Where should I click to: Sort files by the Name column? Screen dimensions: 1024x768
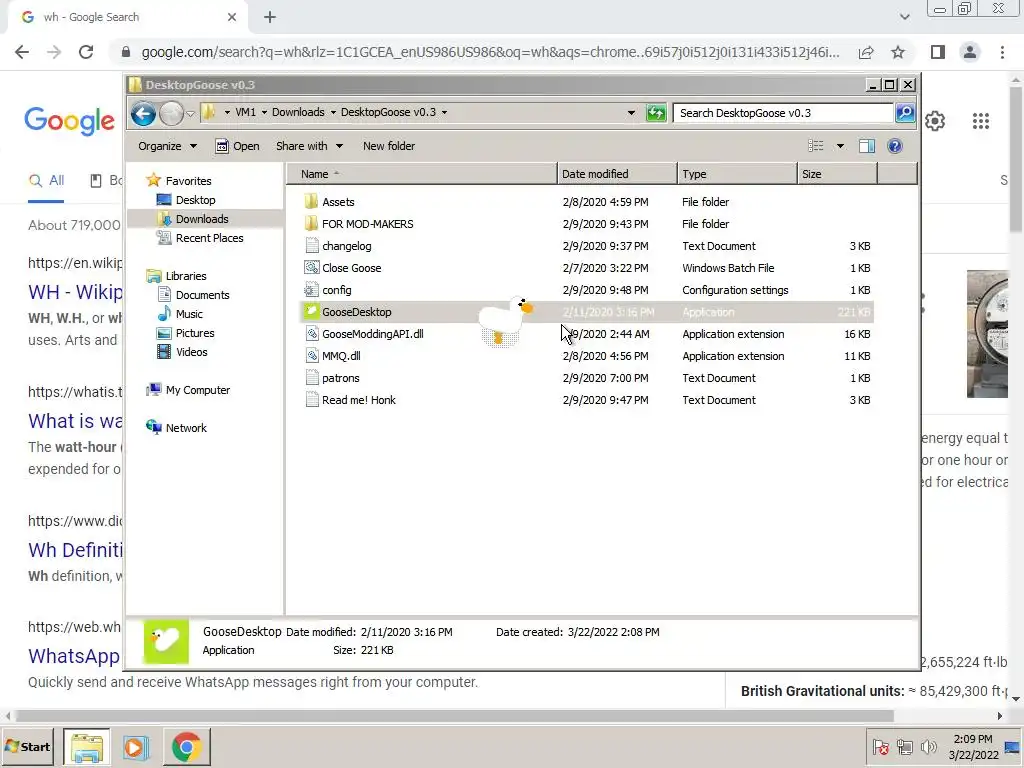422,174
